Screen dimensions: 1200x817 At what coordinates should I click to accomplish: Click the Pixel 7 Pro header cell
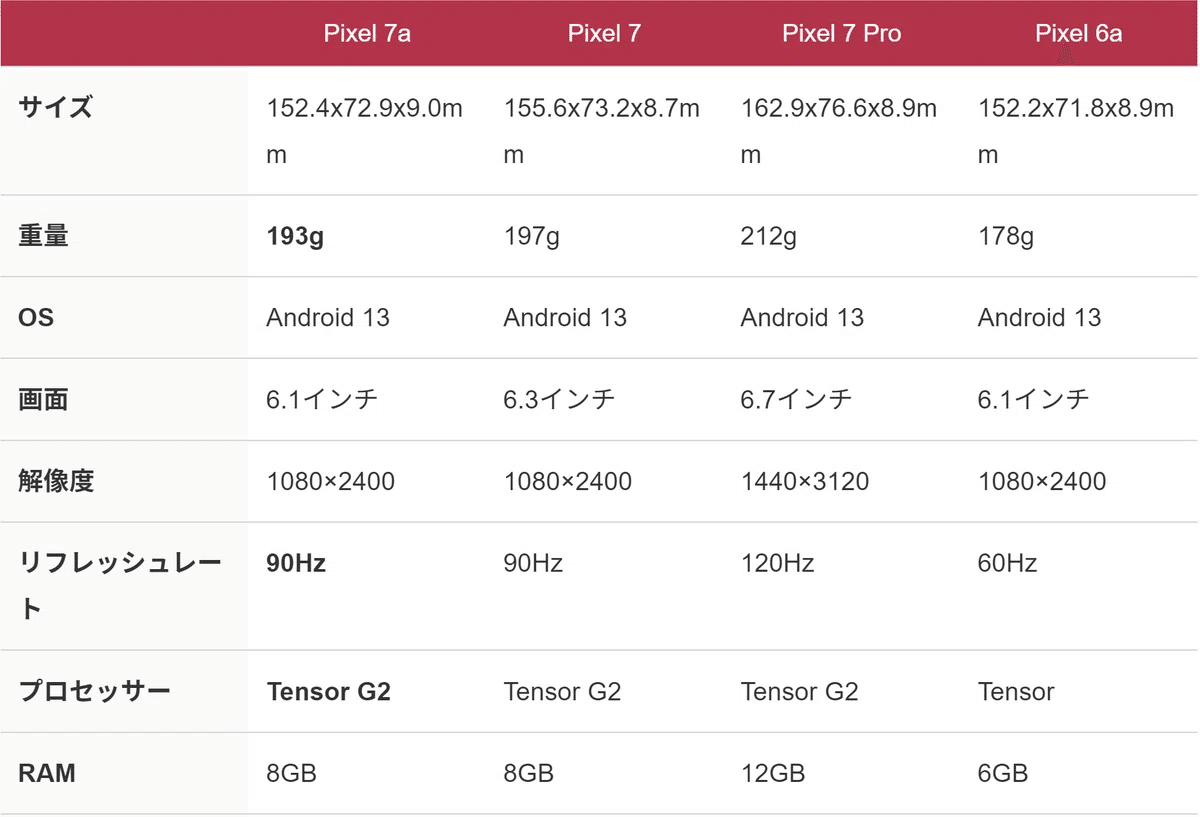click(841, 33)
